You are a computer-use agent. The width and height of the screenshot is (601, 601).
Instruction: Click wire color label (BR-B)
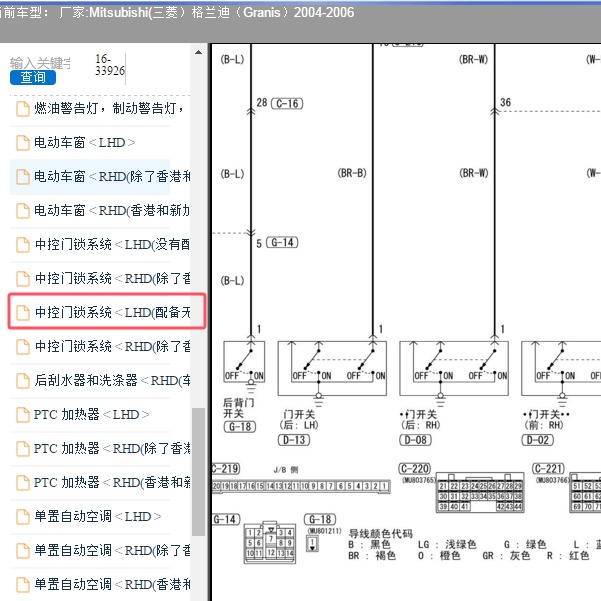[352, 173]
